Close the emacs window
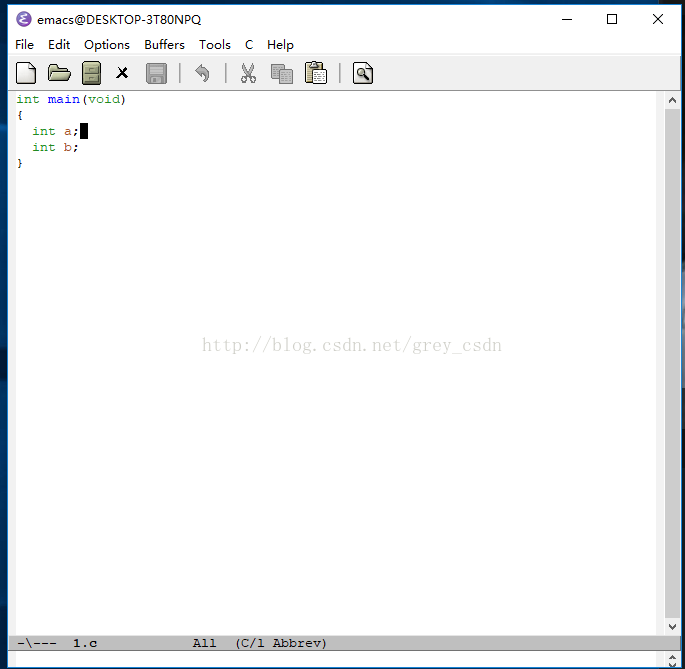 (658, 19)
